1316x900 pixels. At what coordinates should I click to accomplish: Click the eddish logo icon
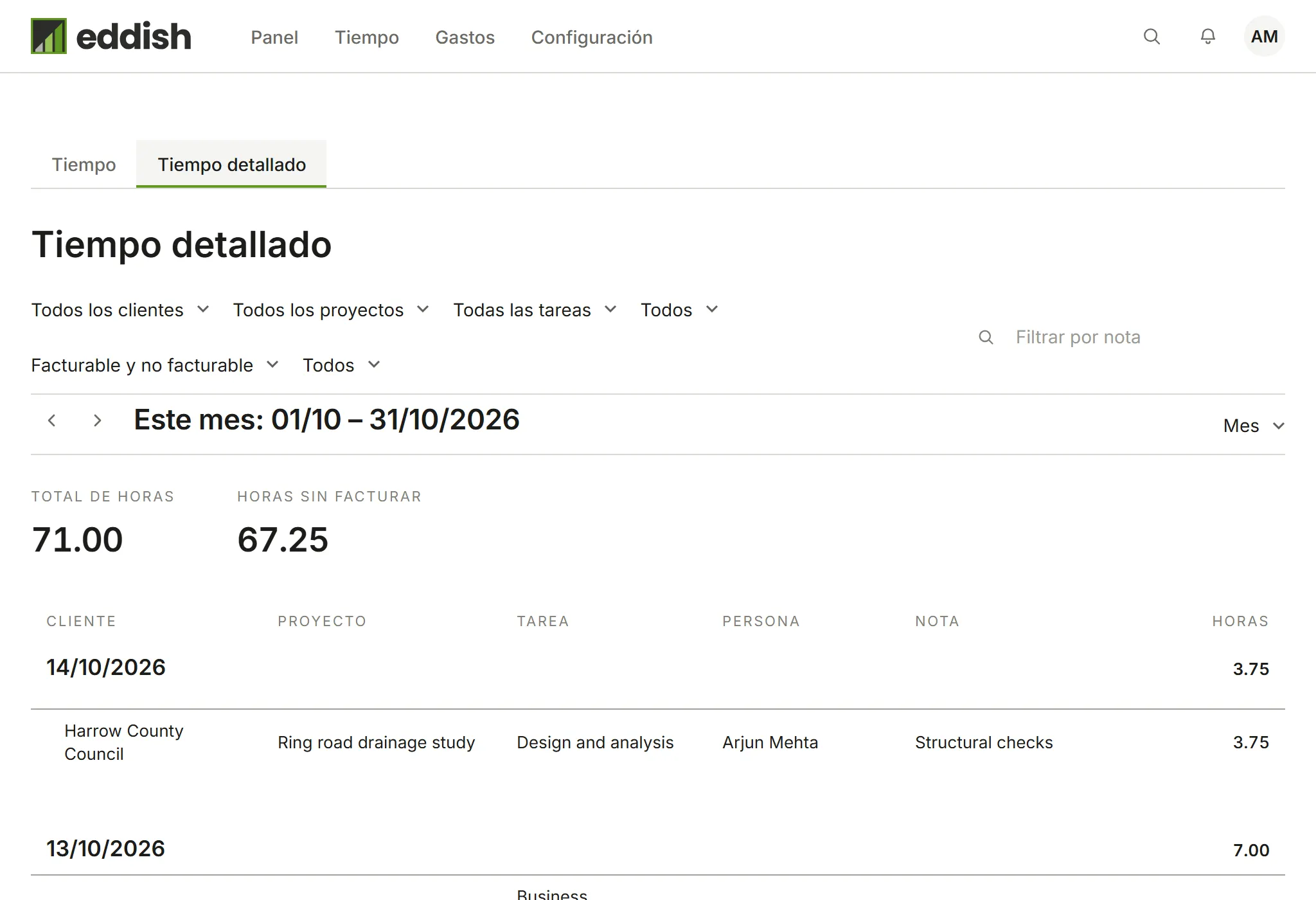pos(49,36)
